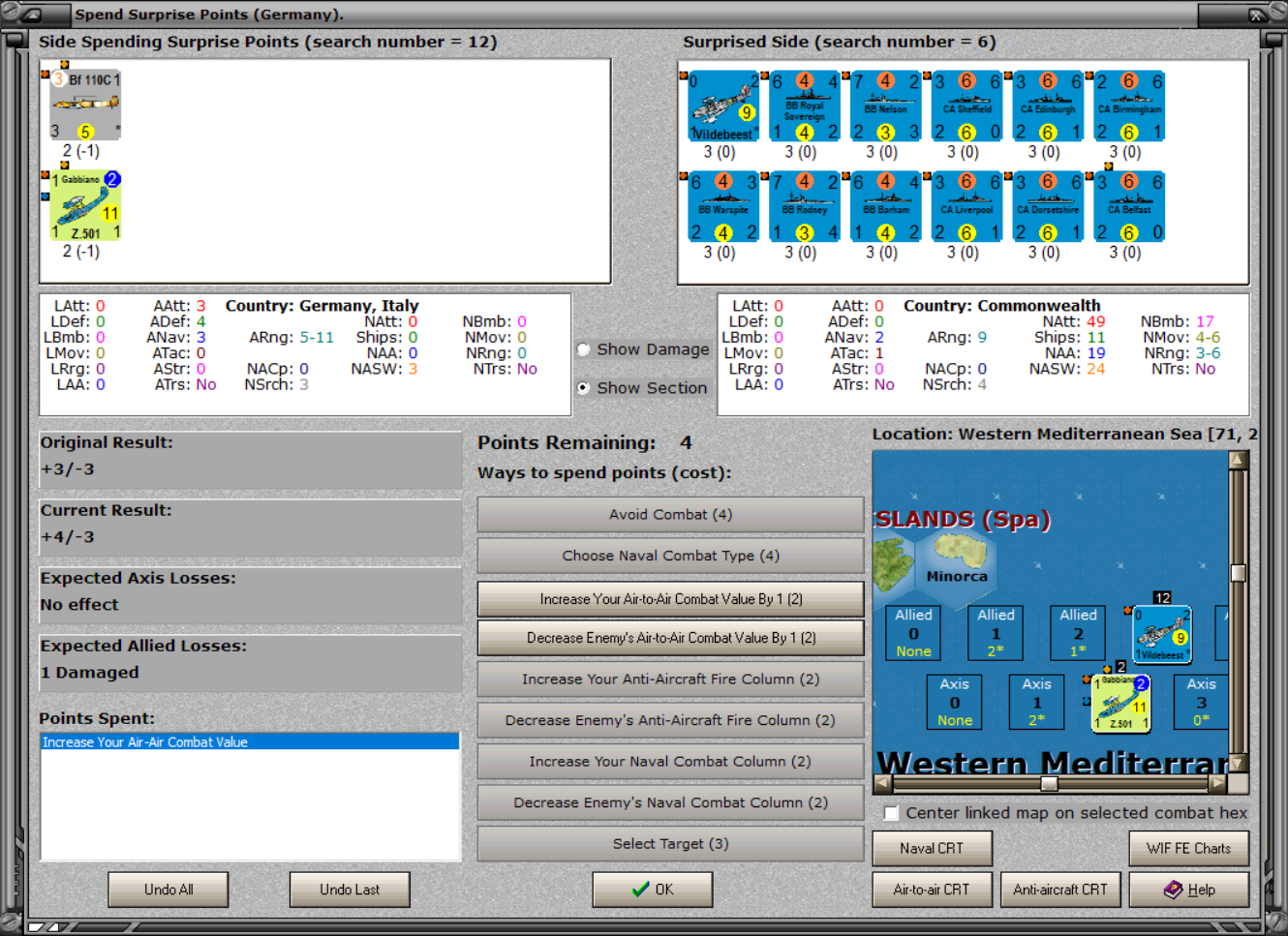Click the window menu icon in title bar
This screenshot has width=1288, height=936.
click(x=31, y=15)
